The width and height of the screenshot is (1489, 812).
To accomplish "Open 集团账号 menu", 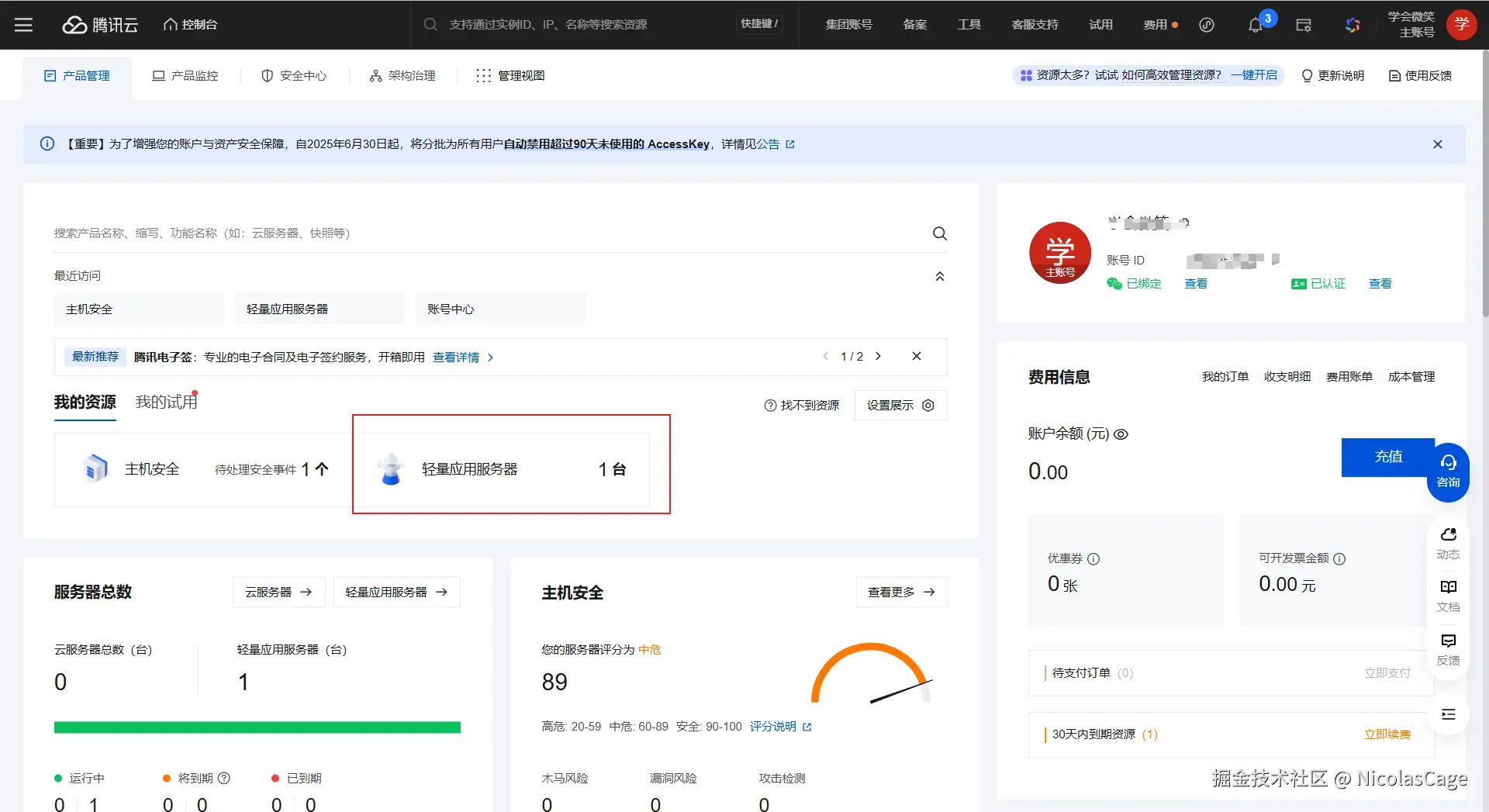I will pos(848,25).
